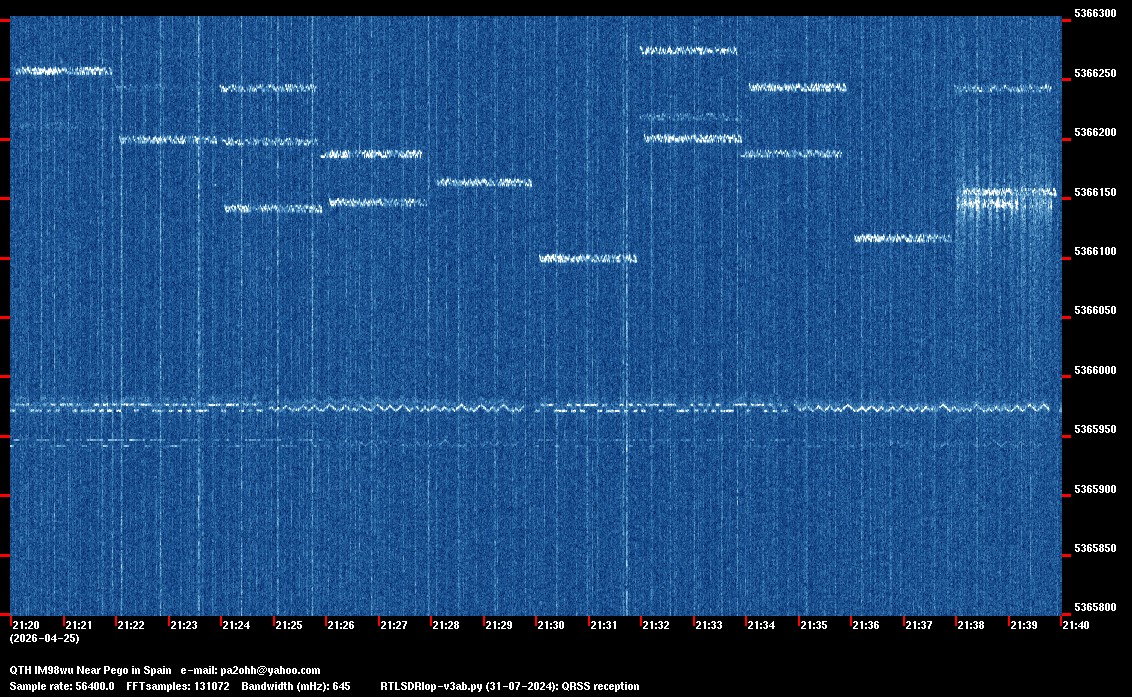Click the Sample rate: 56400.0 text
Viewport: 1132px width, 697px height.
[x=61, y=686]
